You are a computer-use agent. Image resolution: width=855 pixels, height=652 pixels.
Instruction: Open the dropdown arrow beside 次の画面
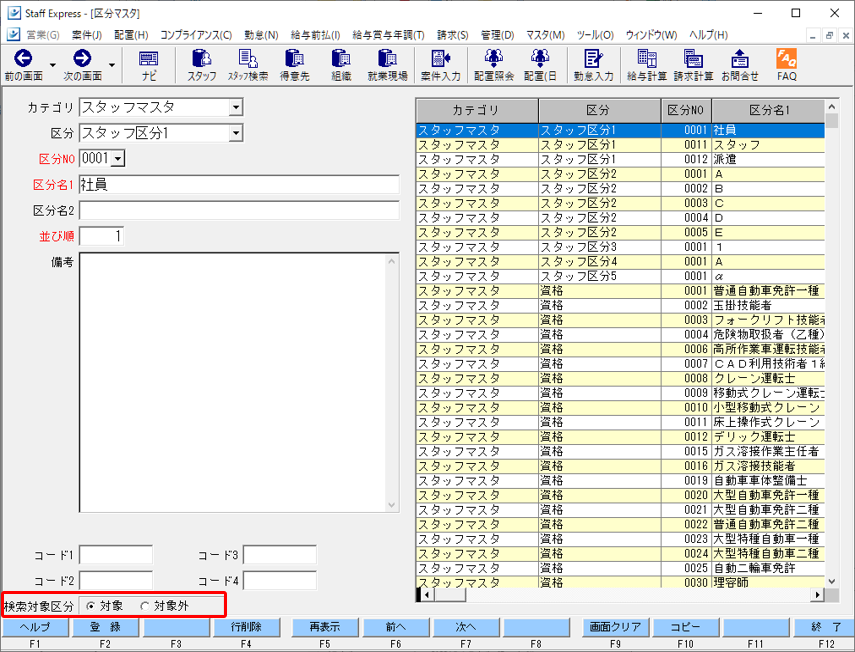pyautogui.click(x=112, y=65)
